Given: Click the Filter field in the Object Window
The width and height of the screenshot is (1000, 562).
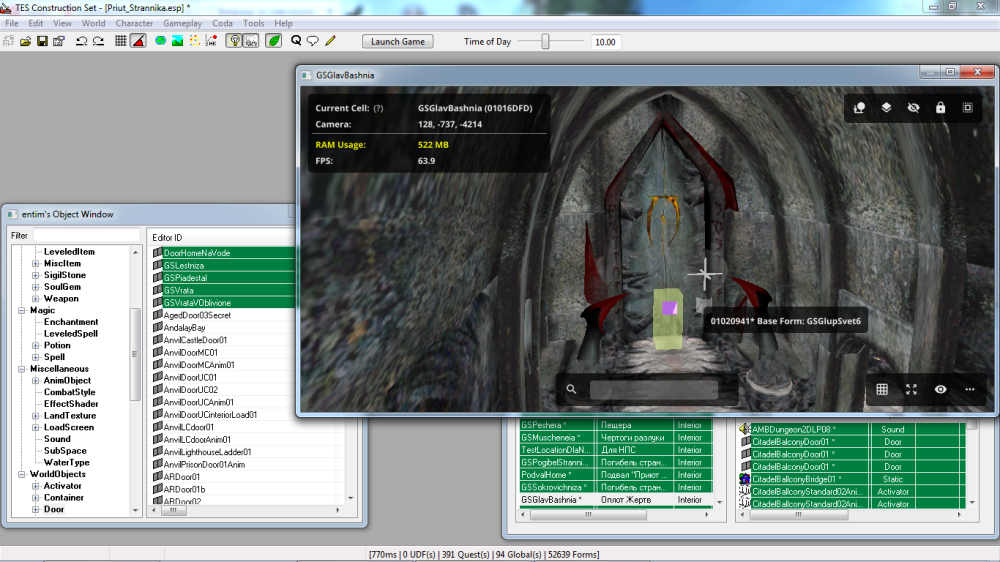Looking at the screenshot, I should 86,235.
